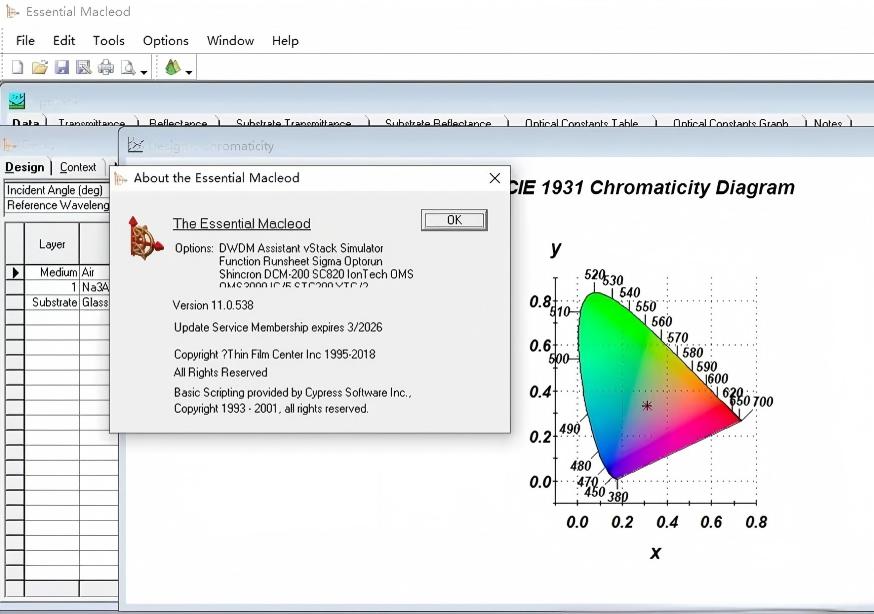Screen dimensions: 874x614
Task: Create a new design with the blank document icon
Action: 16,66
